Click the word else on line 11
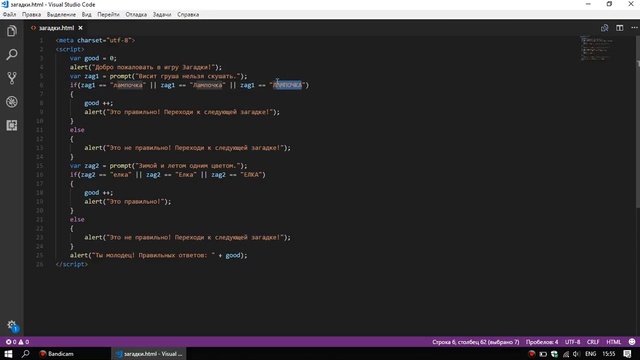Viewport: 640px width, 360px height. (x=77, y=130)
